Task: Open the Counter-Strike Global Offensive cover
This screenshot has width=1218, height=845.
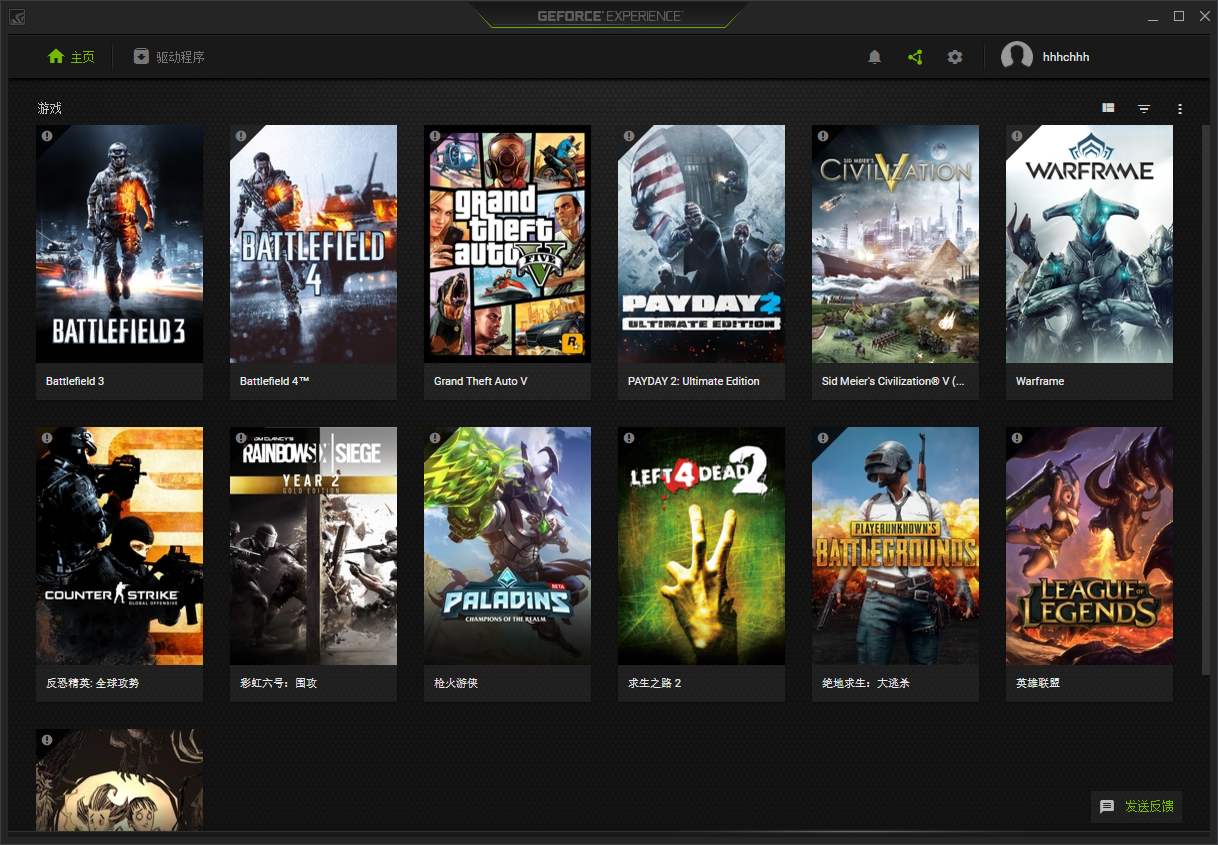Action: [119, 546]
